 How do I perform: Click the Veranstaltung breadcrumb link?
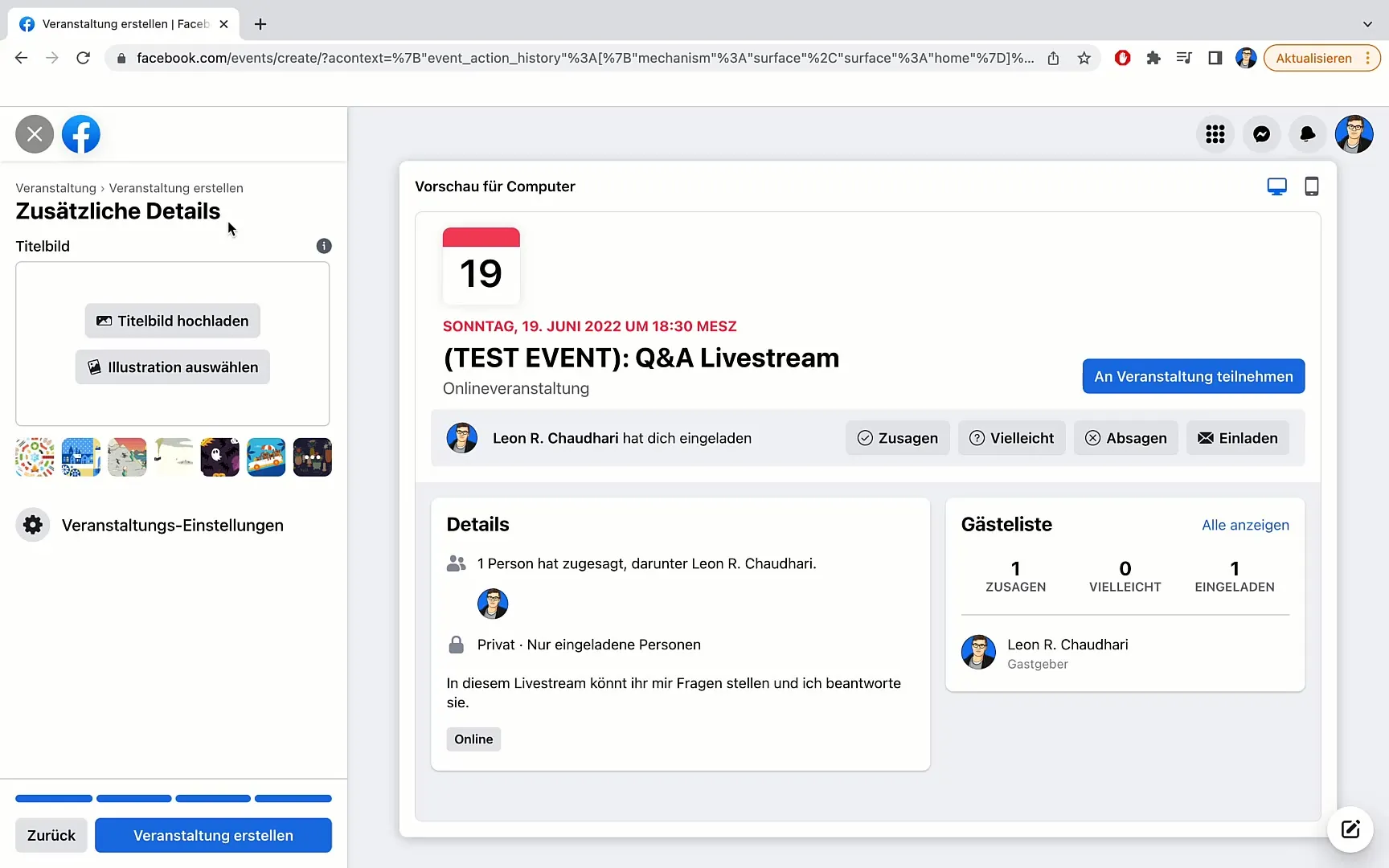click(x=55, y=188)
